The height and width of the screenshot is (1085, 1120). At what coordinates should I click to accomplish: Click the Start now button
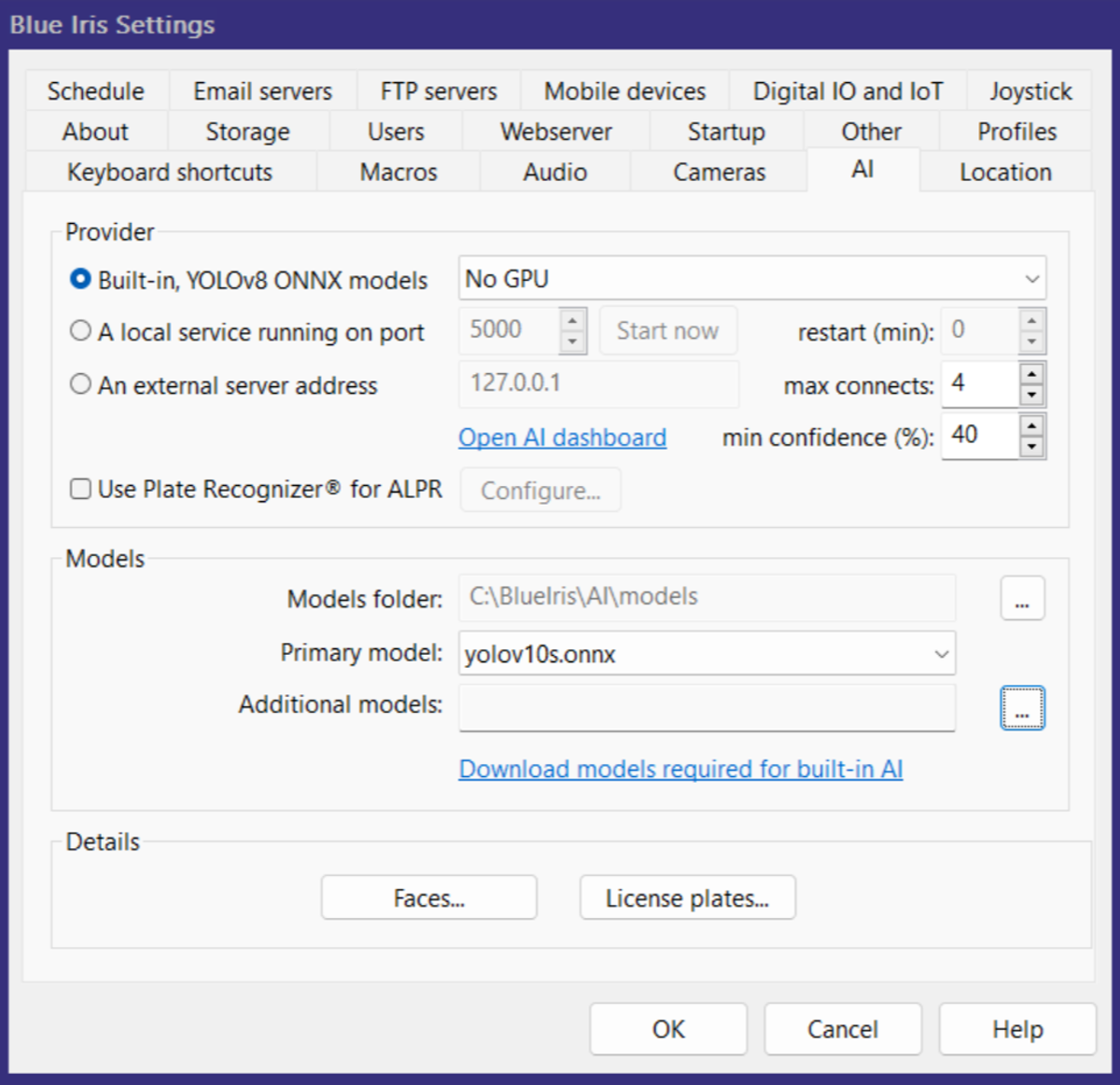pos(667,330)
